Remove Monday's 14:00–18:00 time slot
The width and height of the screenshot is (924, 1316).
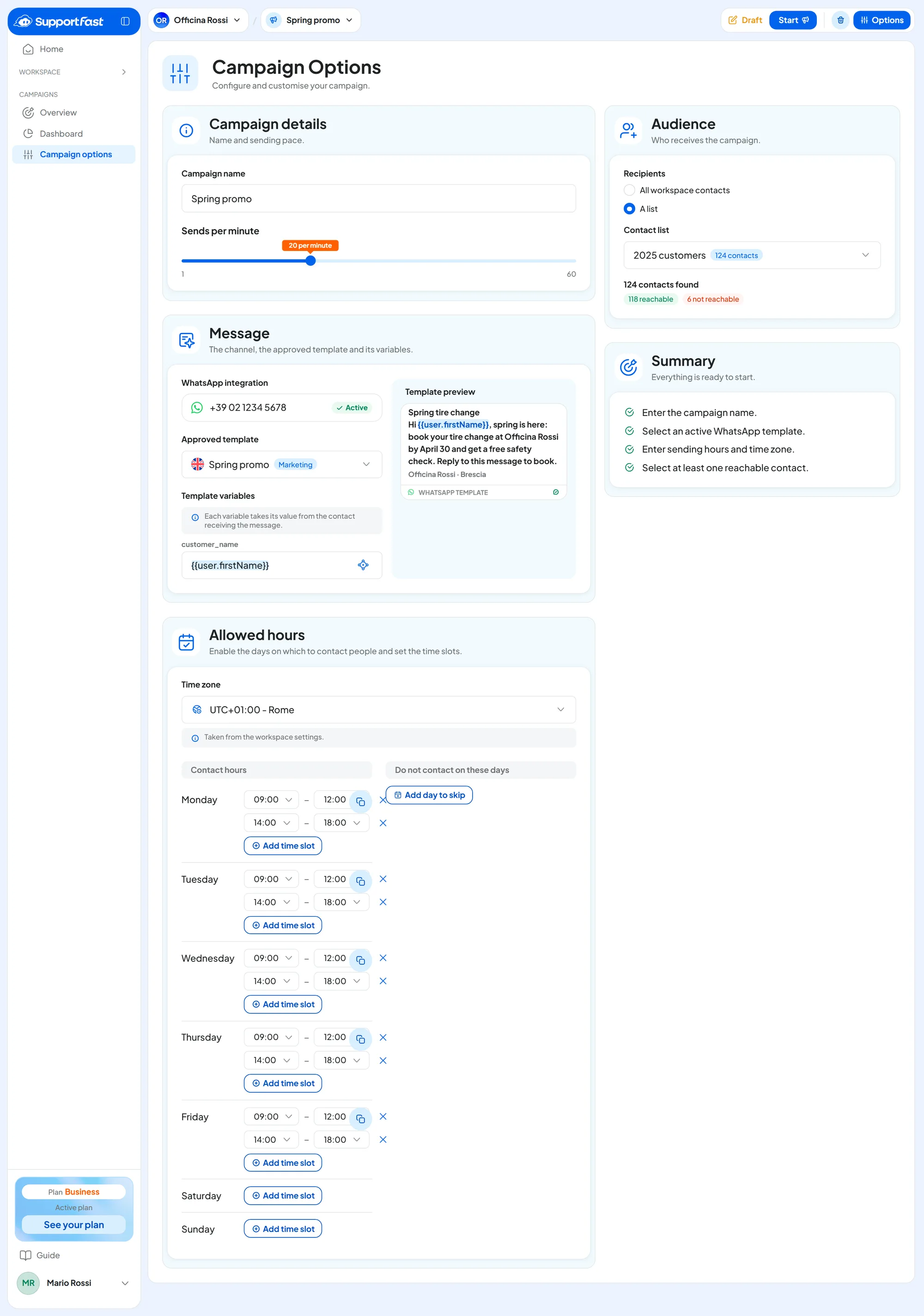(x=383, y=823)
